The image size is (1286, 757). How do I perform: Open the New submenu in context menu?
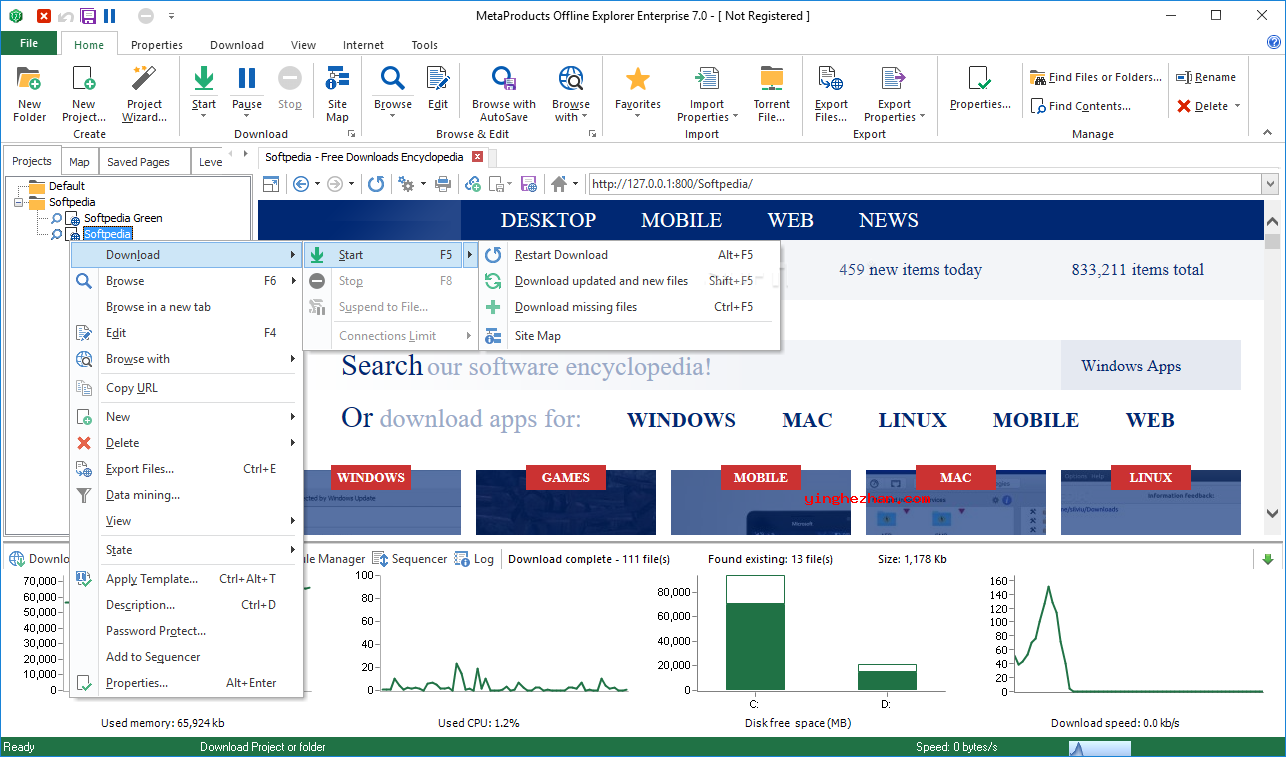[186, 417]
